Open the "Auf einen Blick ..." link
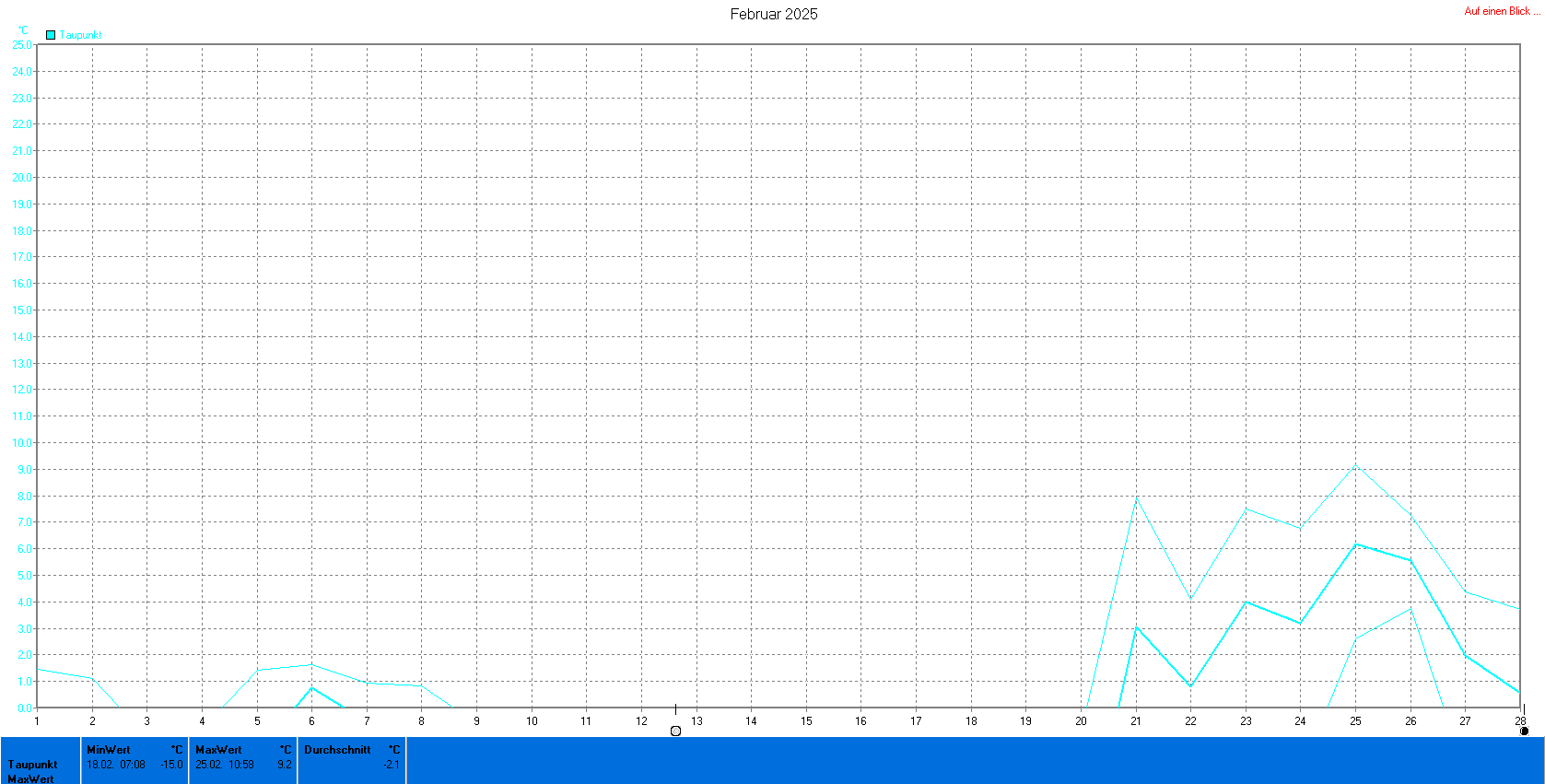Viewport: 1545px width, 784px height. [1502, 11]
